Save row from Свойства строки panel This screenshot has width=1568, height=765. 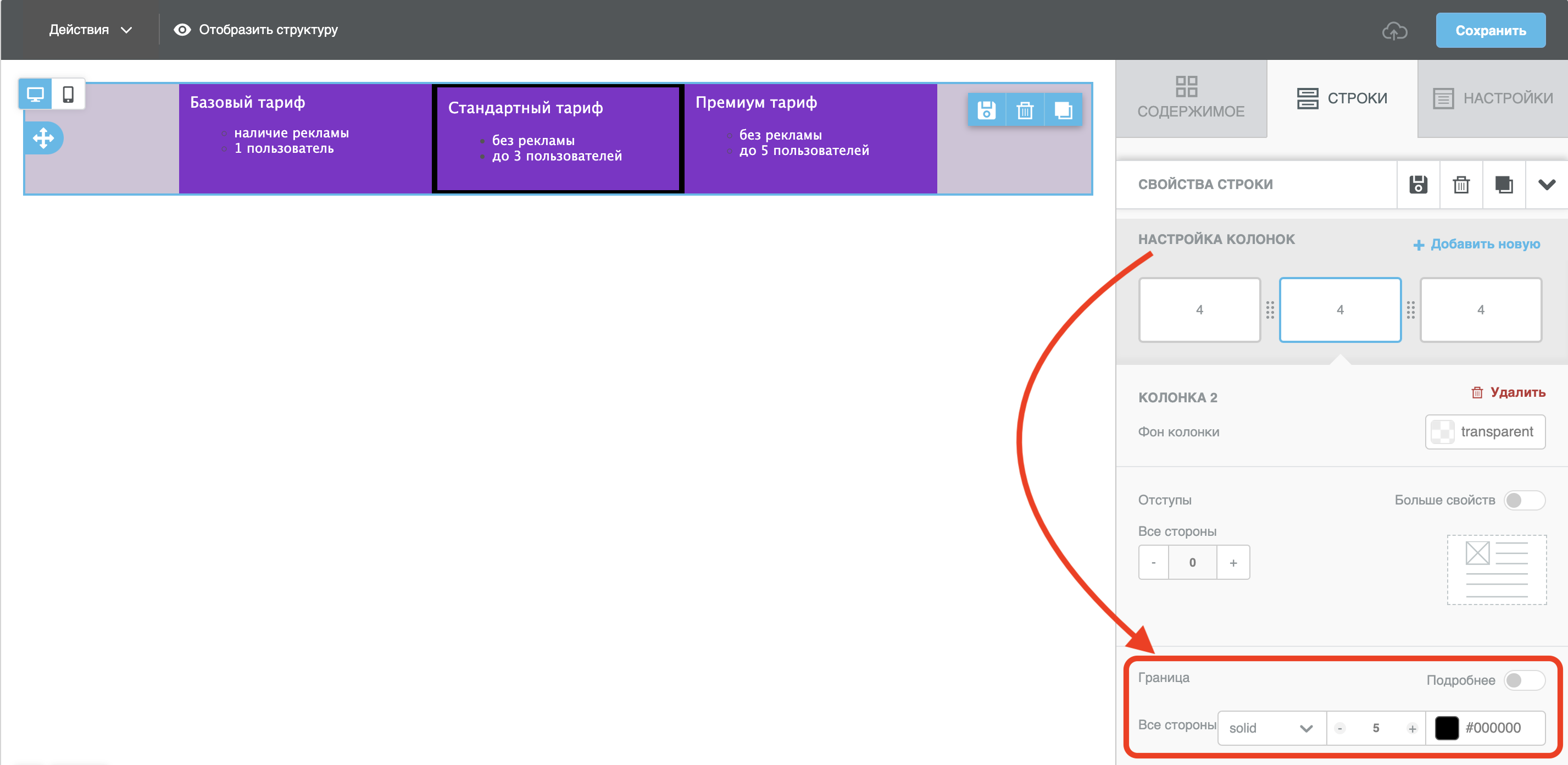click(1418, 185)
